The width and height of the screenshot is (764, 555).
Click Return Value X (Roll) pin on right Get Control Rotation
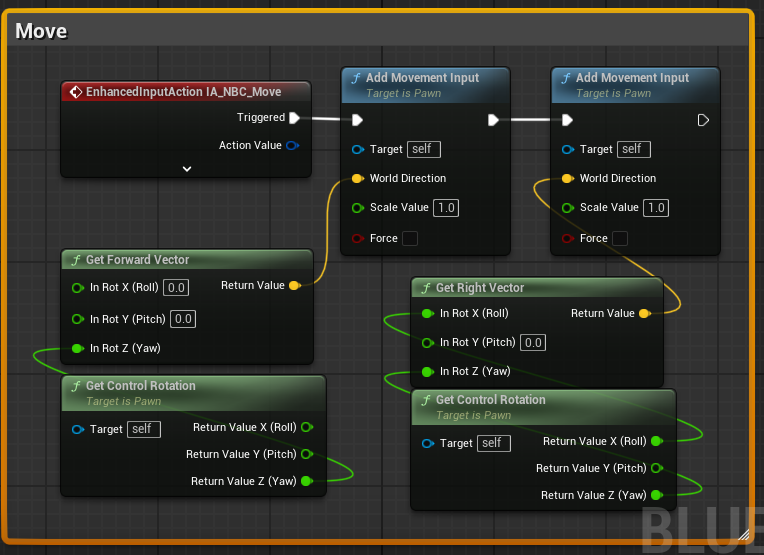coord(657,441)
